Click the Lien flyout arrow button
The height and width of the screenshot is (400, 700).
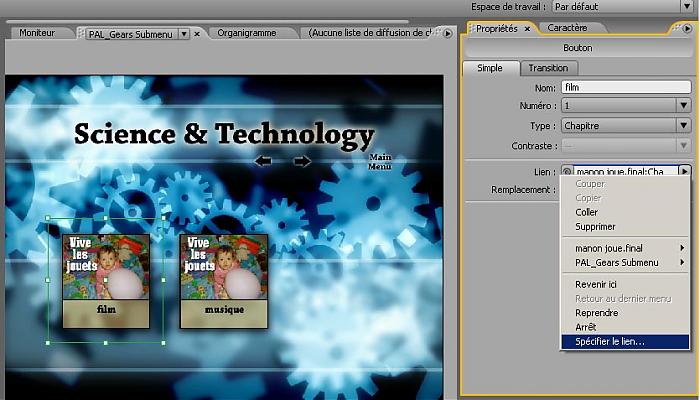tap(684, 171)
